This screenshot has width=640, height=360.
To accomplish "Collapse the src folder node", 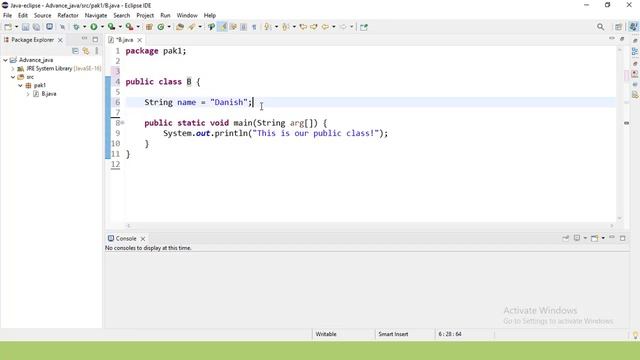I will [x=13, y=77].
